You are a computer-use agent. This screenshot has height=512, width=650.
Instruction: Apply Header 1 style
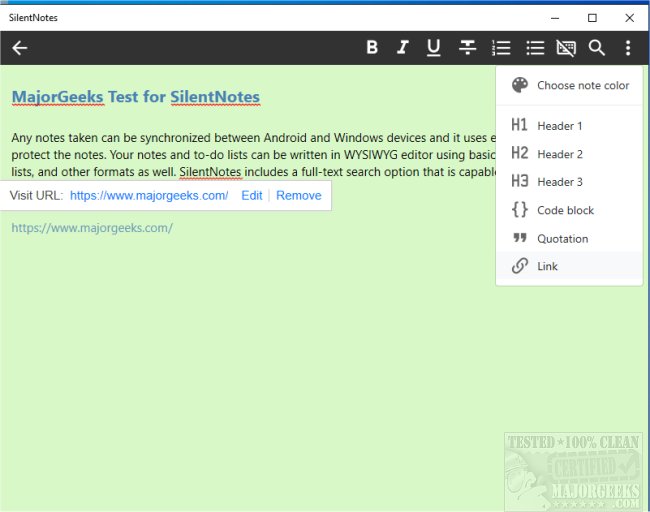(569, 126)
